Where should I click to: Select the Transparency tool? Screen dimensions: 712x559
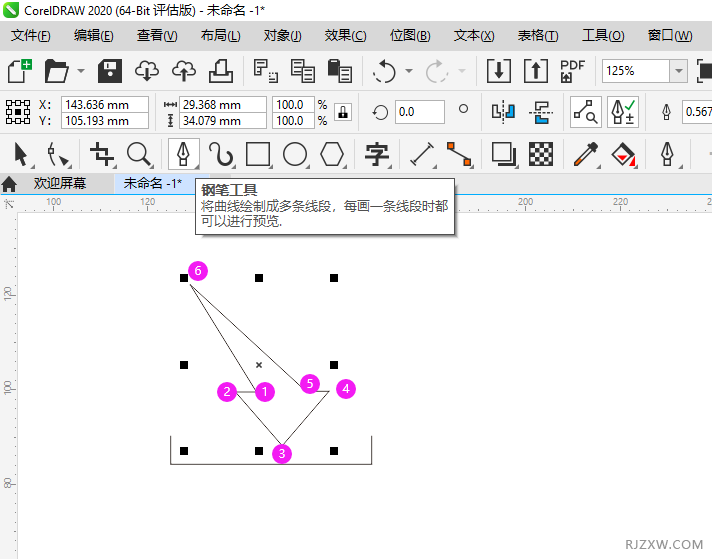pos(541,154)
